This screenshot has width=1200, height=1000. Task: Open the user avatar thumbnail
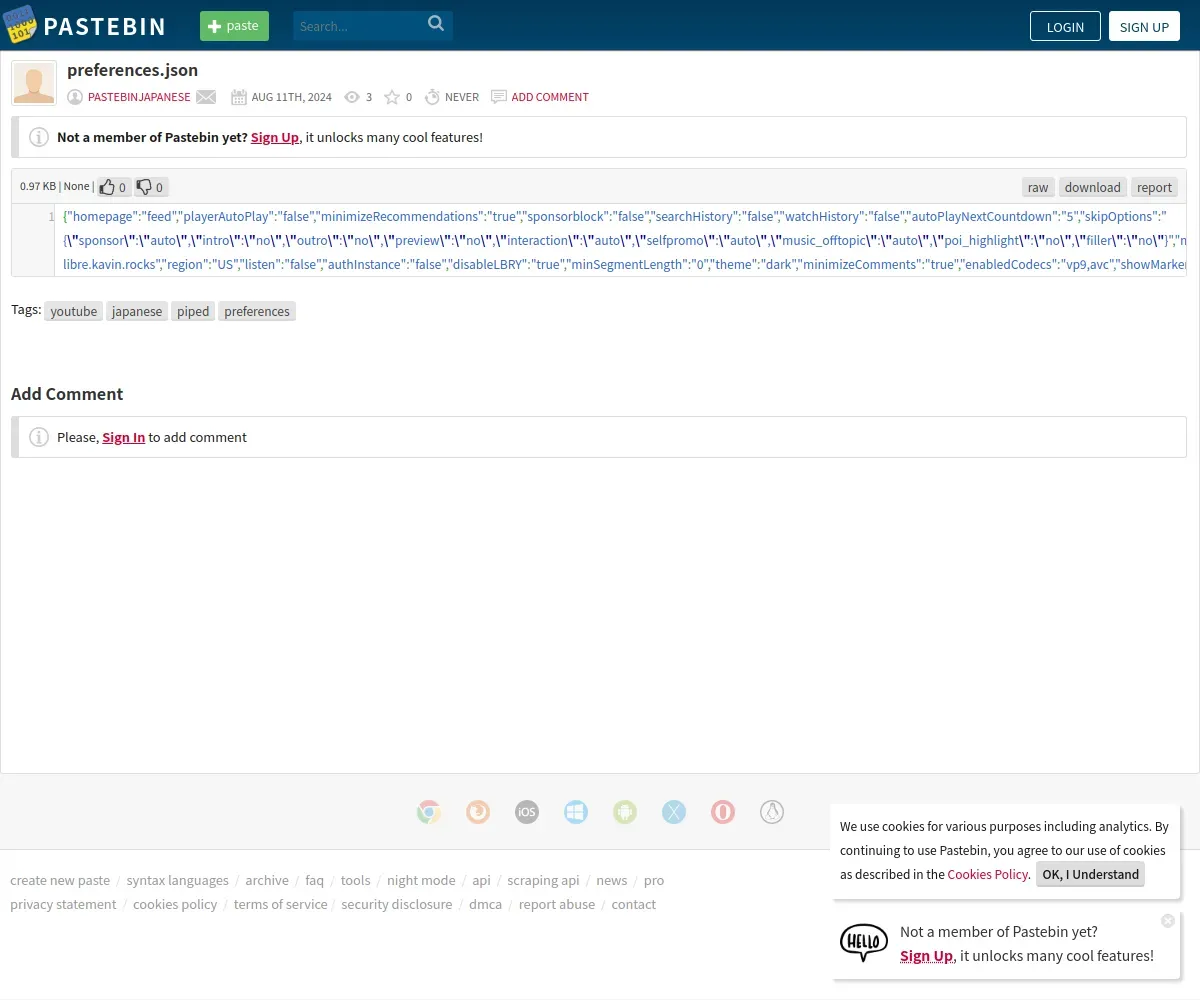pos(34,83)
